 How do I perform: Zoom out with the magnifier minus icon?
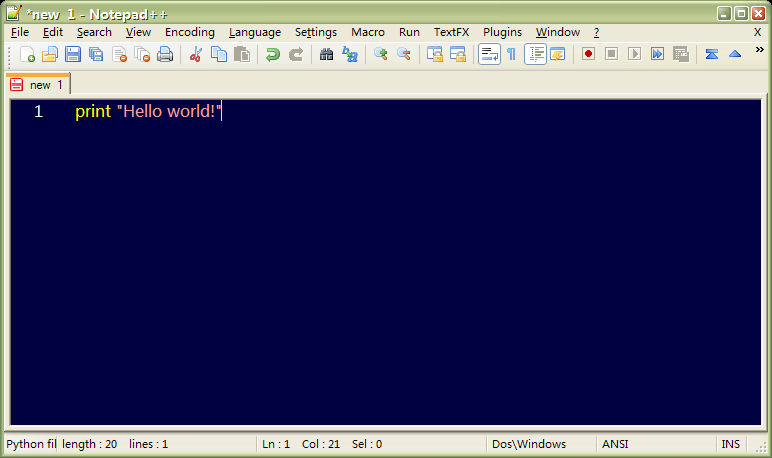click(x=404, y=54)
